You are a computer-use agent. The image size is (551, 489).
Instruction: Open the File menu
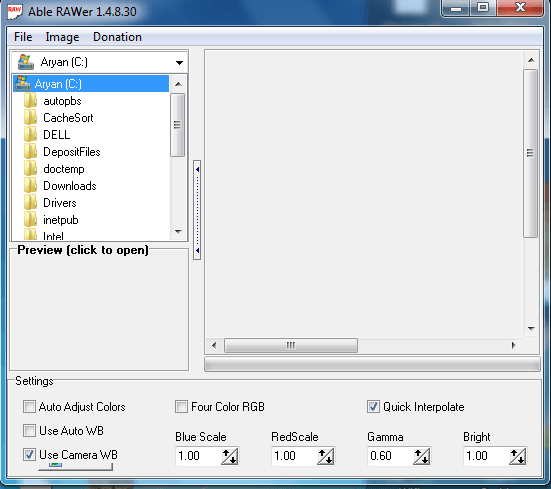pos(23,37)
